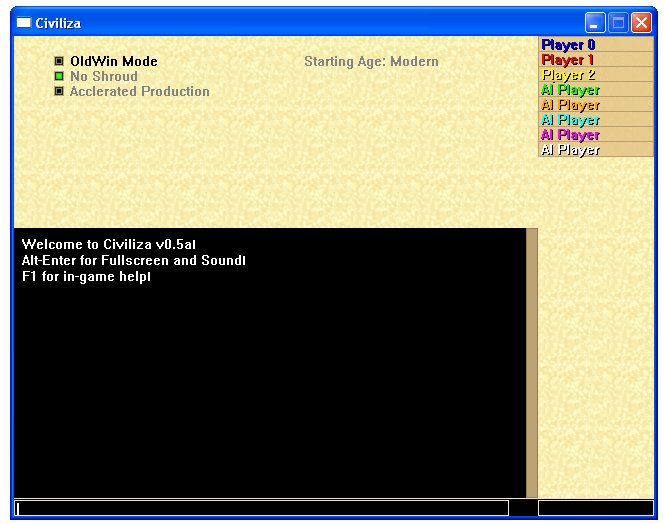Screen dimensions: 664x524
Task: Toggle the Acclerated Production checkbox
Action: click(59, 92)
